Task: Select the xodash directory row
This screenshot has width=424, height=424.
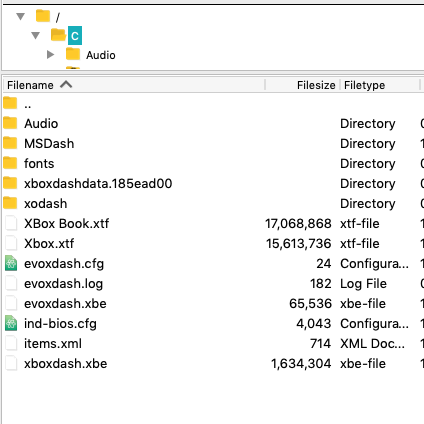Action: tap(213, 204)
